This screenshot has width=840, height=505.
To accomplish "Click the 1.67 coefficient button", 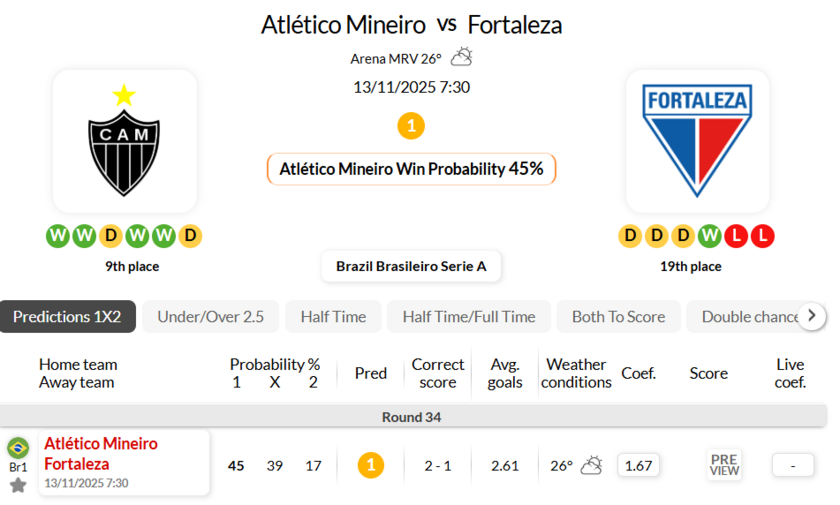I will [x=637, y=465].
